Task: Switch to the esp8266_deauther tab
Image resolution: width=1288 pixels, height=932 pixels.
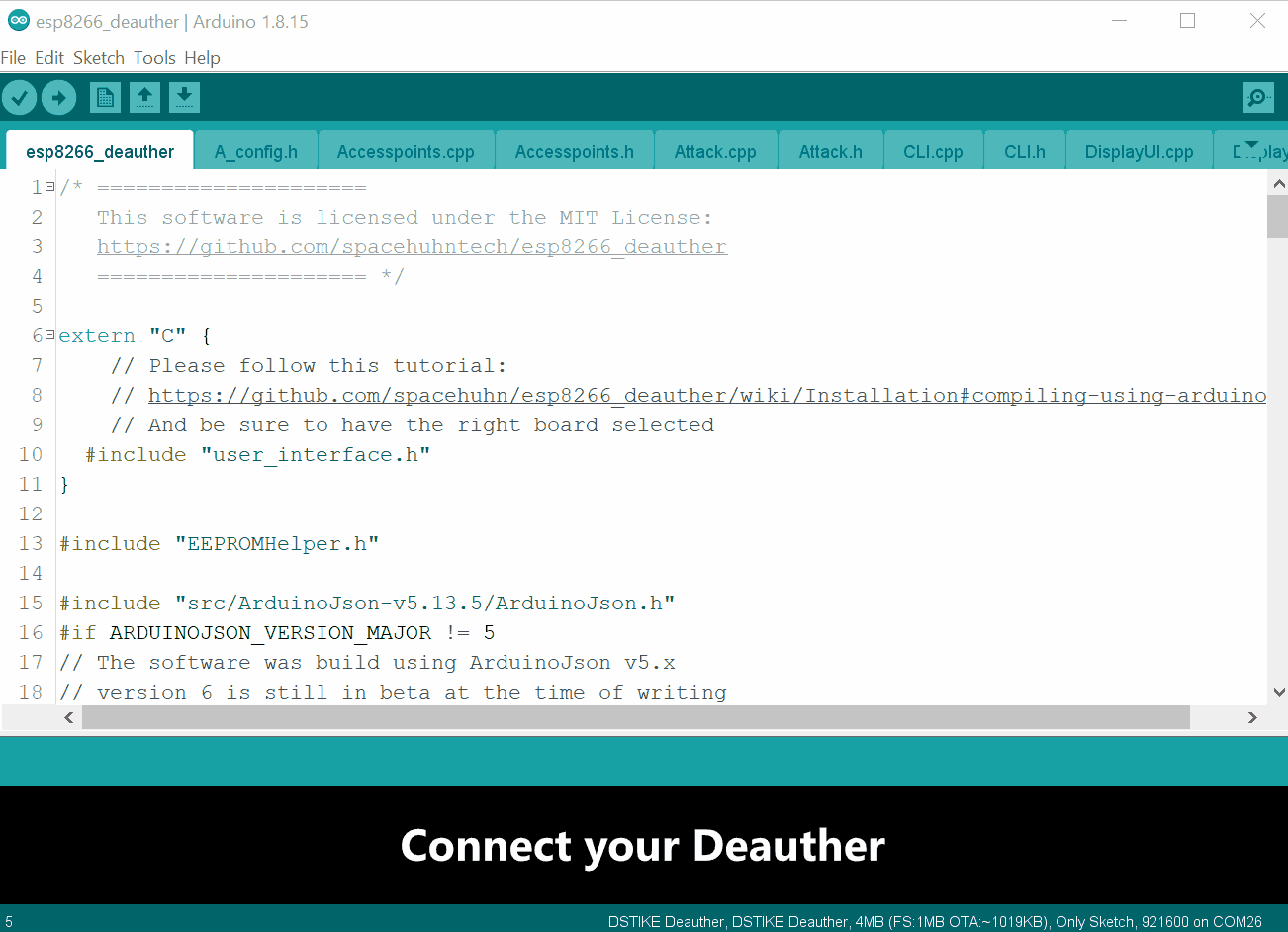Action: [x=100, y=151]
